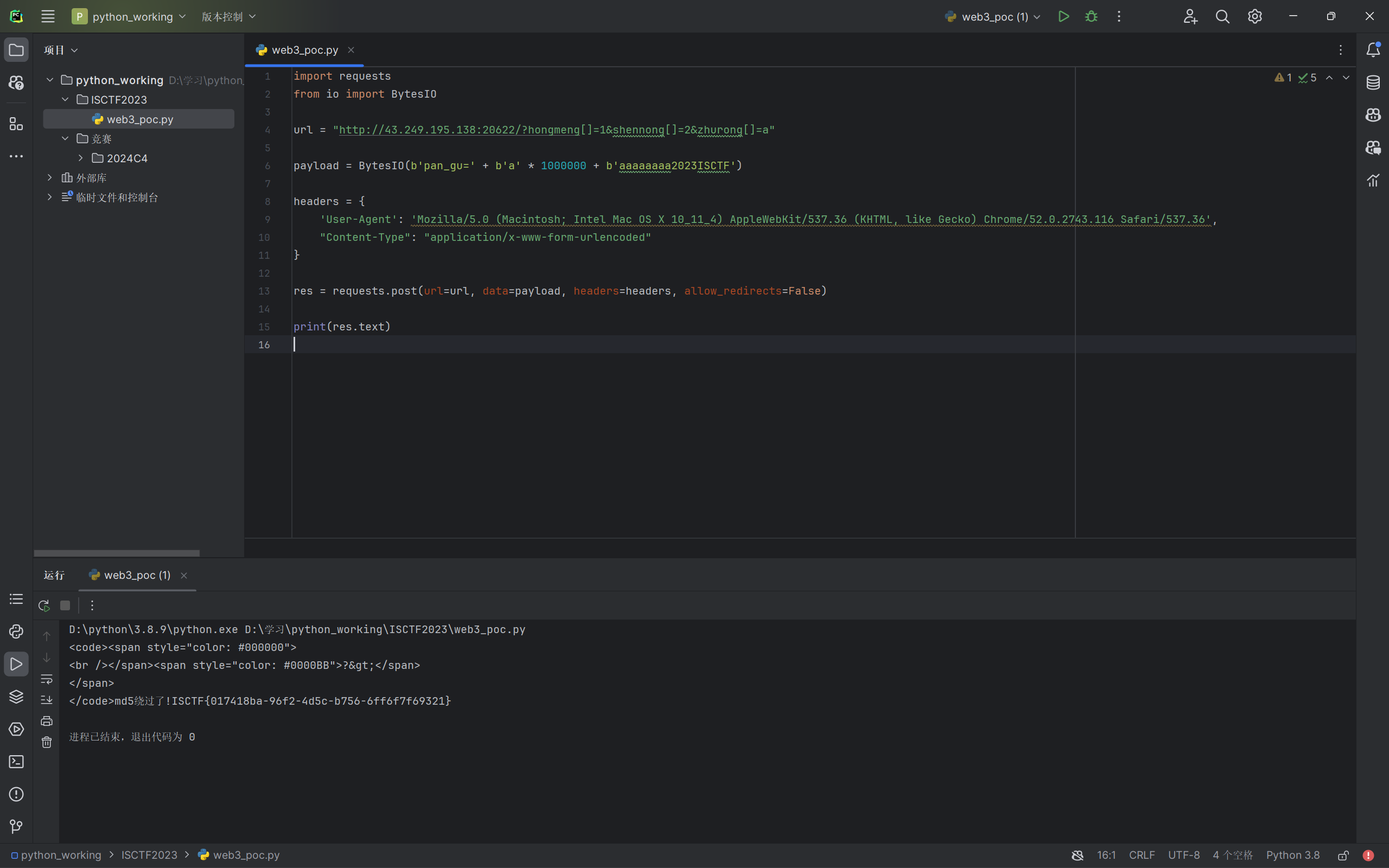Collapse the ISCTF2023 folder

pos(66,100)
